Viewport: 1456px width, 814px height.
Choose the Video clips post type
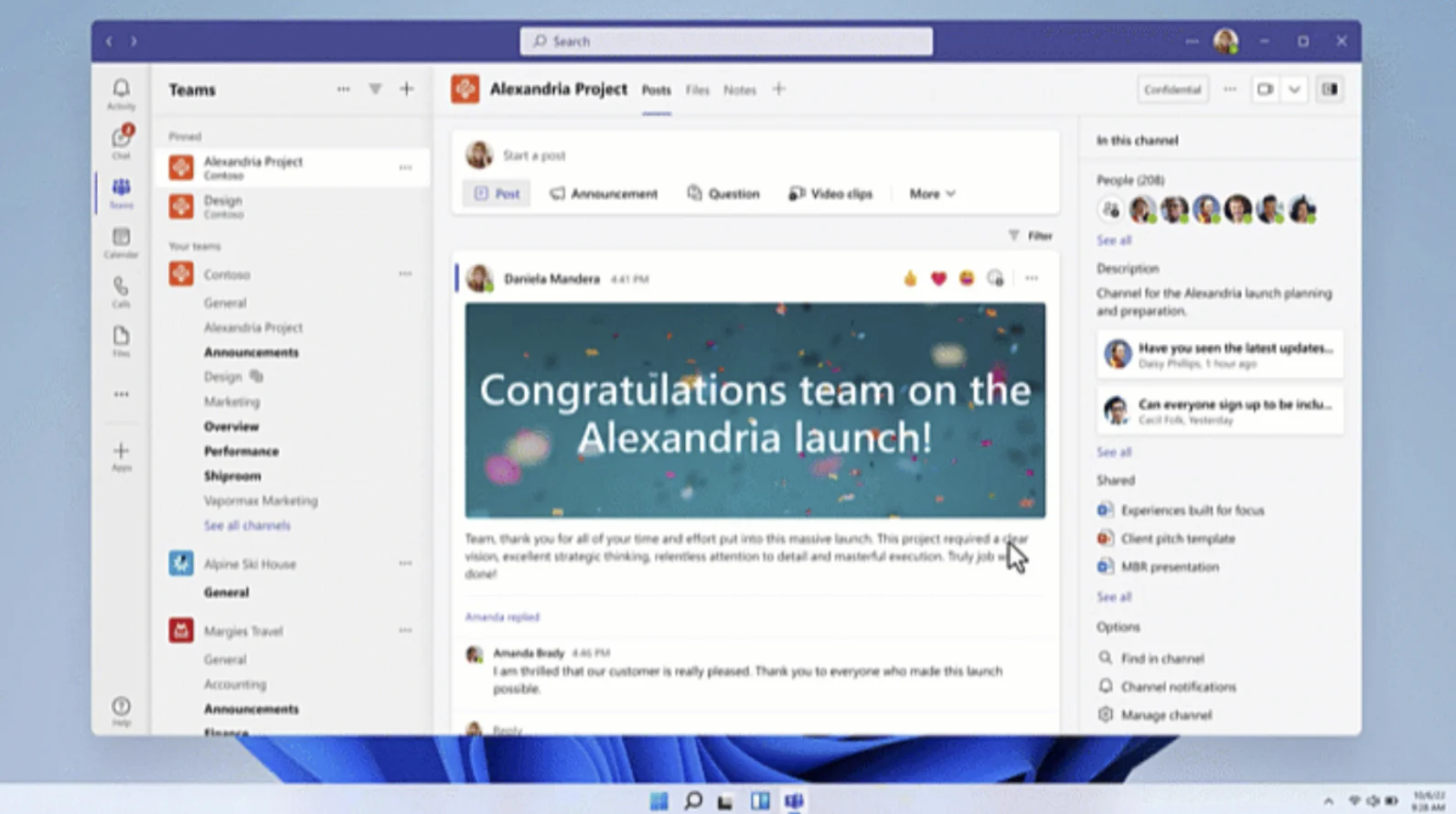[830, 194]
